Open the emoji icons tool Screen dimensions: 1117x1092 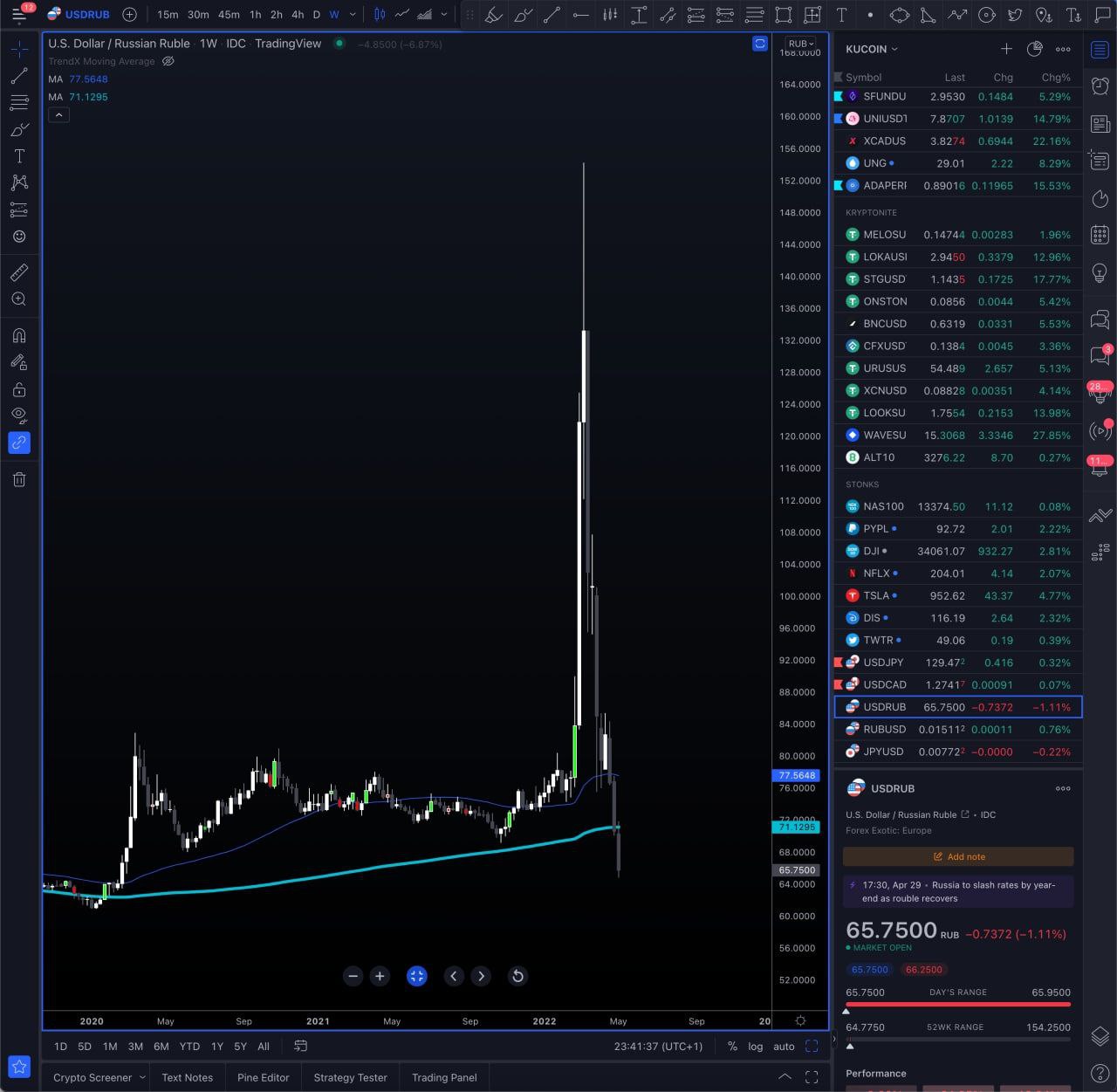tap(19, 237)
